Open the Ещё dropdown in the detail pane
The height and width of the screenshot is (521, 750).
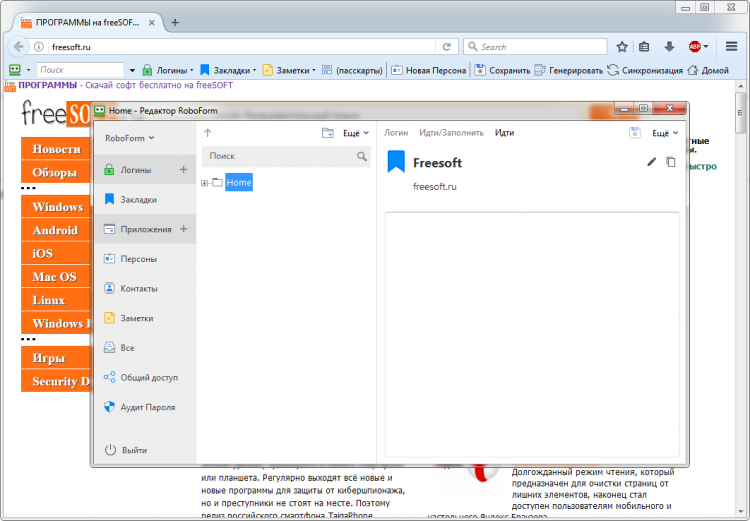[665, 133]
